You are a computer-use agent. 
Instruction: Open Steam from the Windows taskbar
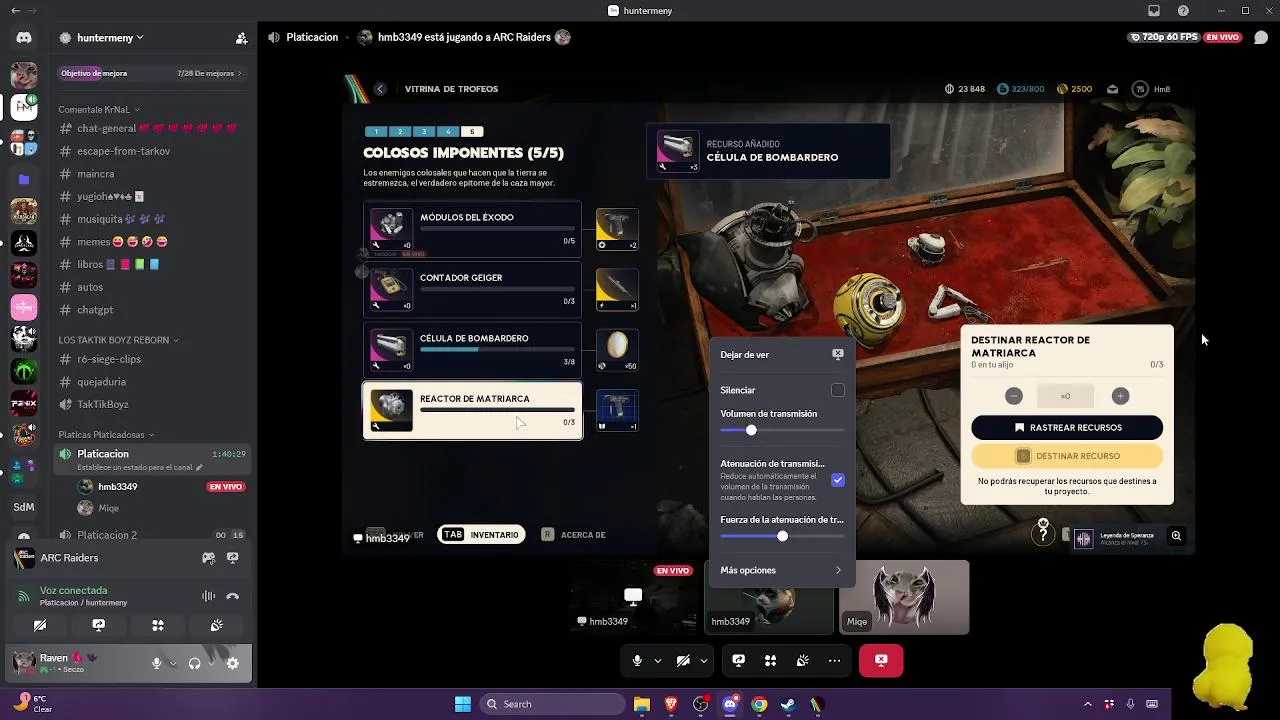(x=788, y=704)
